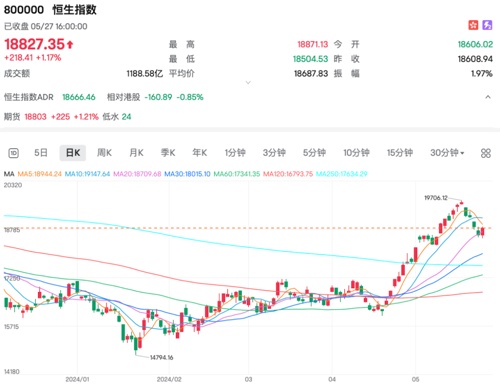Viewport: 500px width, 388px height.
Task: Click the red Hong Kong market badge icon
Action: (473, 25)
